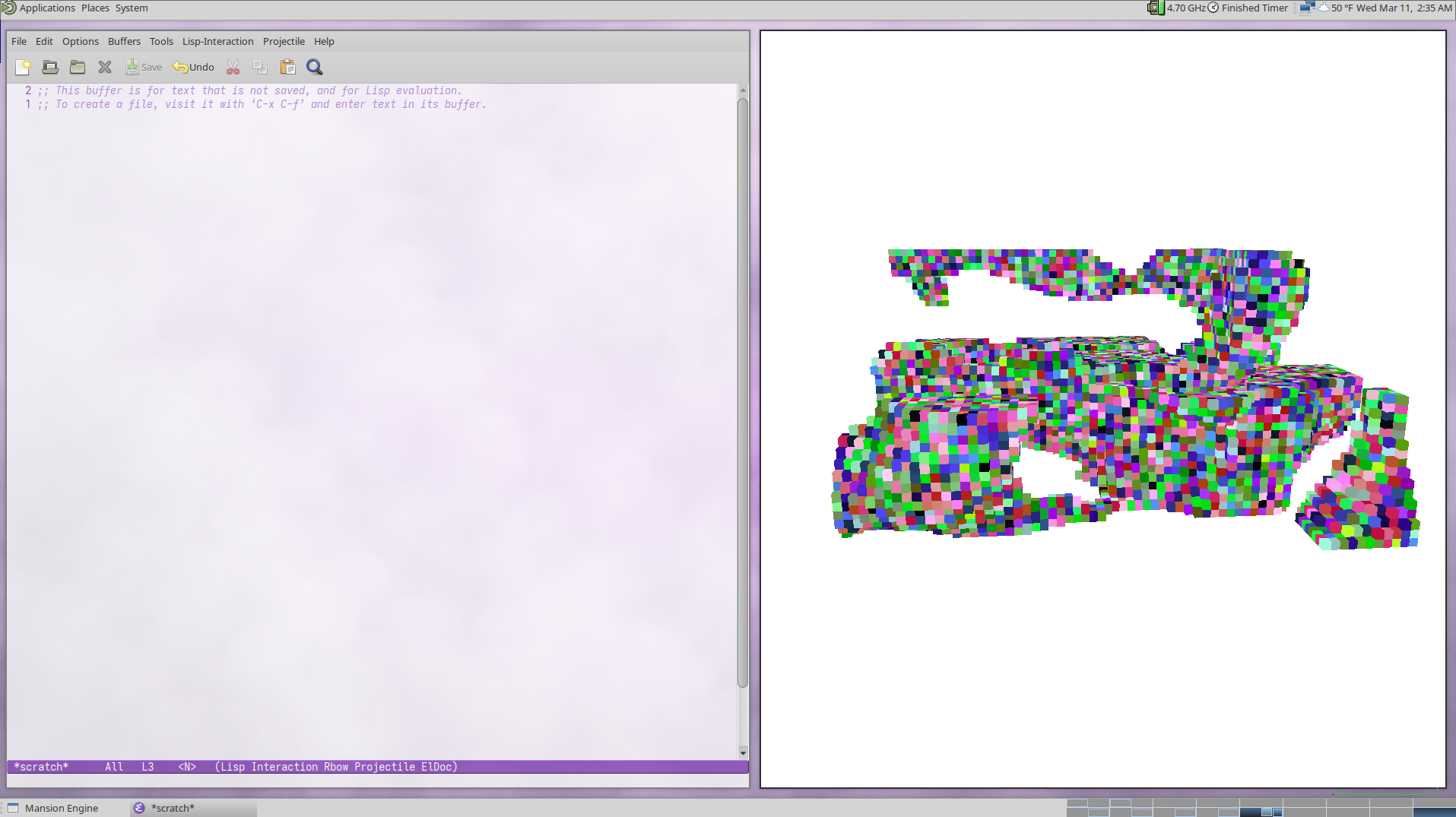1456x817 pixels.
Task: Cut selection with the scissors icon
Action: click(233, 68)
